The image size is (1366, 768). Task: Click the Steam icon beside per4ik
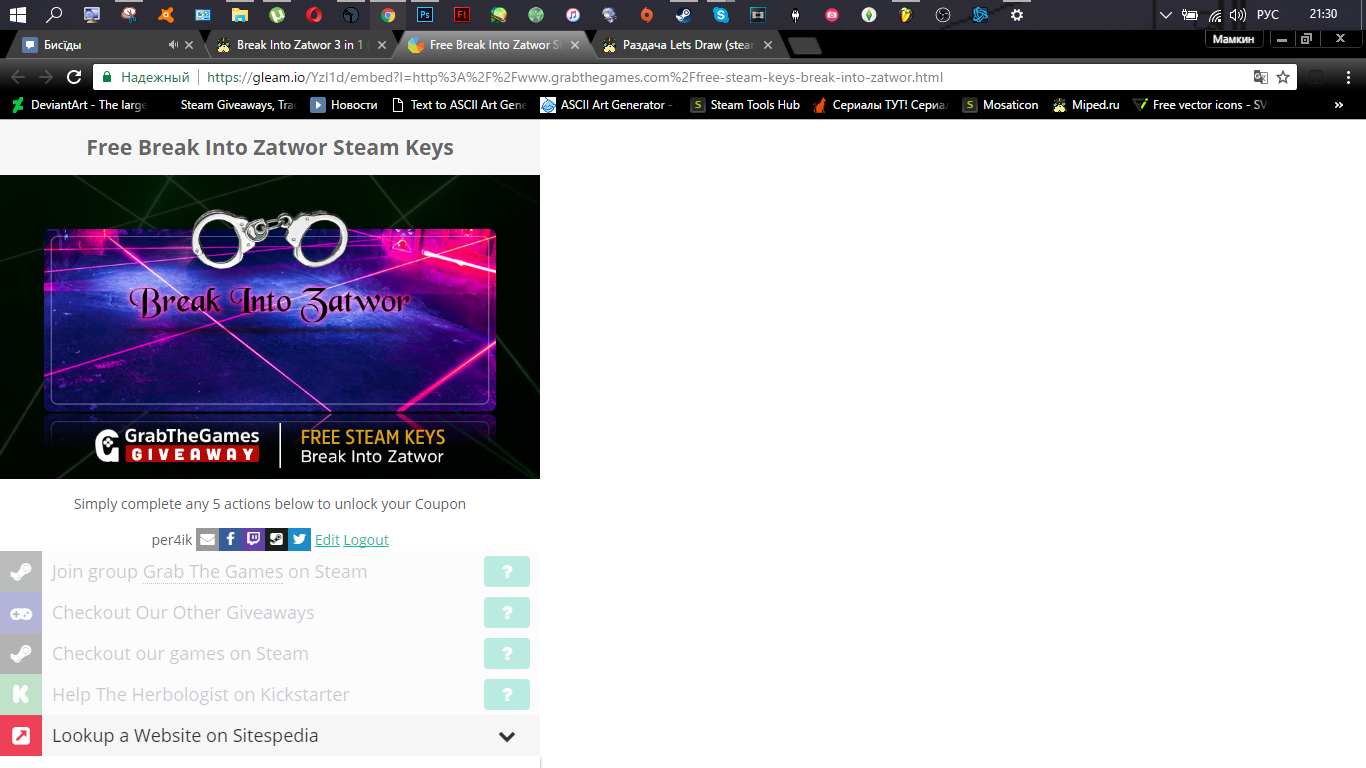(x=276, y=539)
